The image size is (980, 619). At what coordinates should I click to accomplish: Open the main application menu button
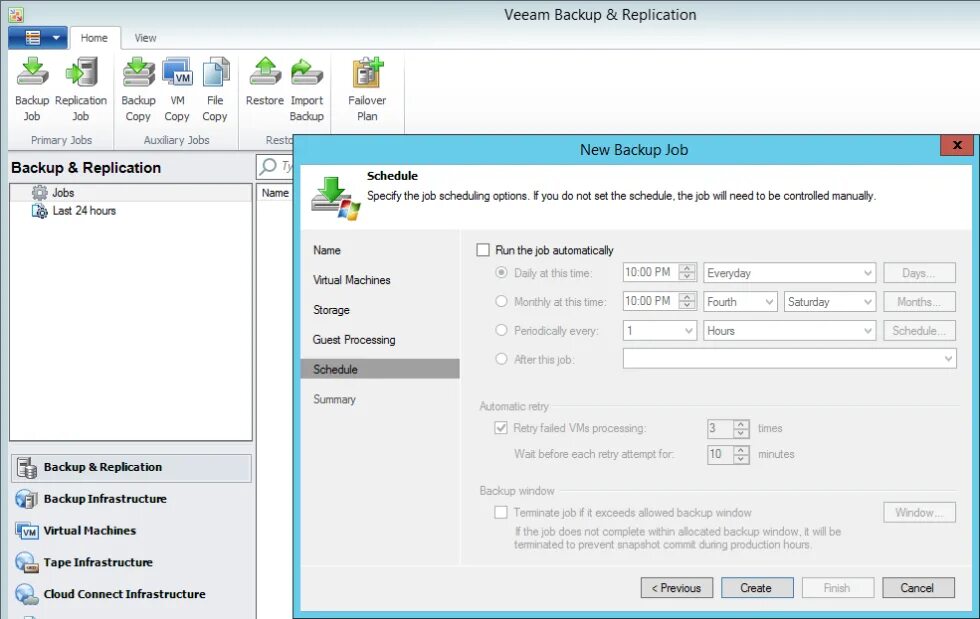coord(38,38)
